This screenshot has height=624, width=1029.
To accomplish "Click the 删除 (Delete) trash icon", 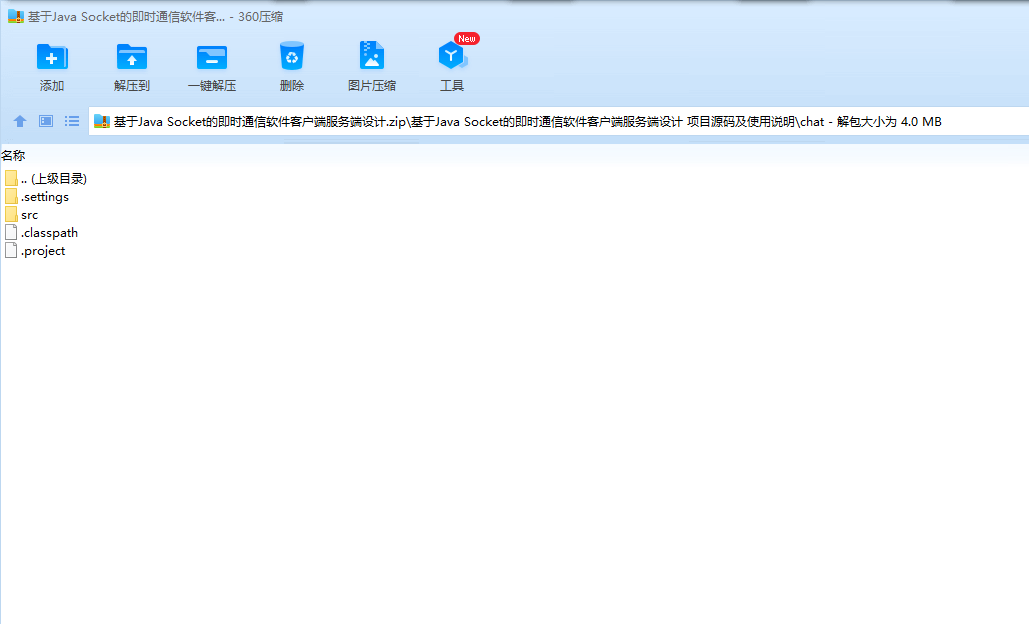I will pyautogui.click(x=291, y=56).
